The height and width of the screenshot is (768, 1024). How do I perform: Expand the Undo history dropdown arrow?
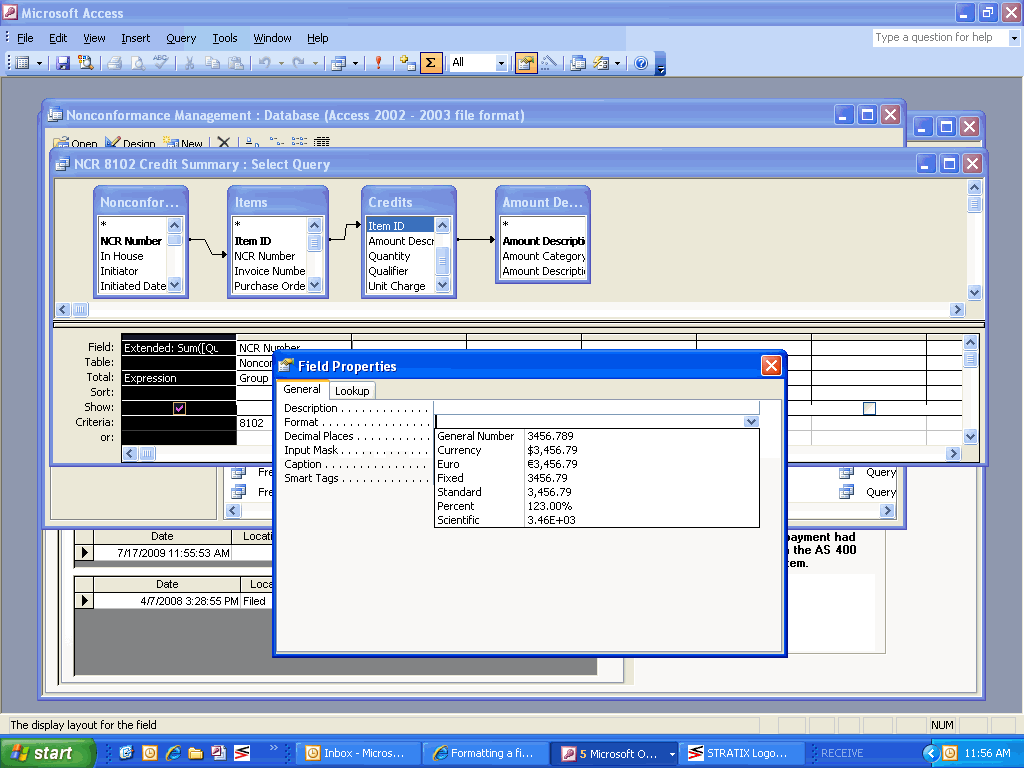pos(281,63)
